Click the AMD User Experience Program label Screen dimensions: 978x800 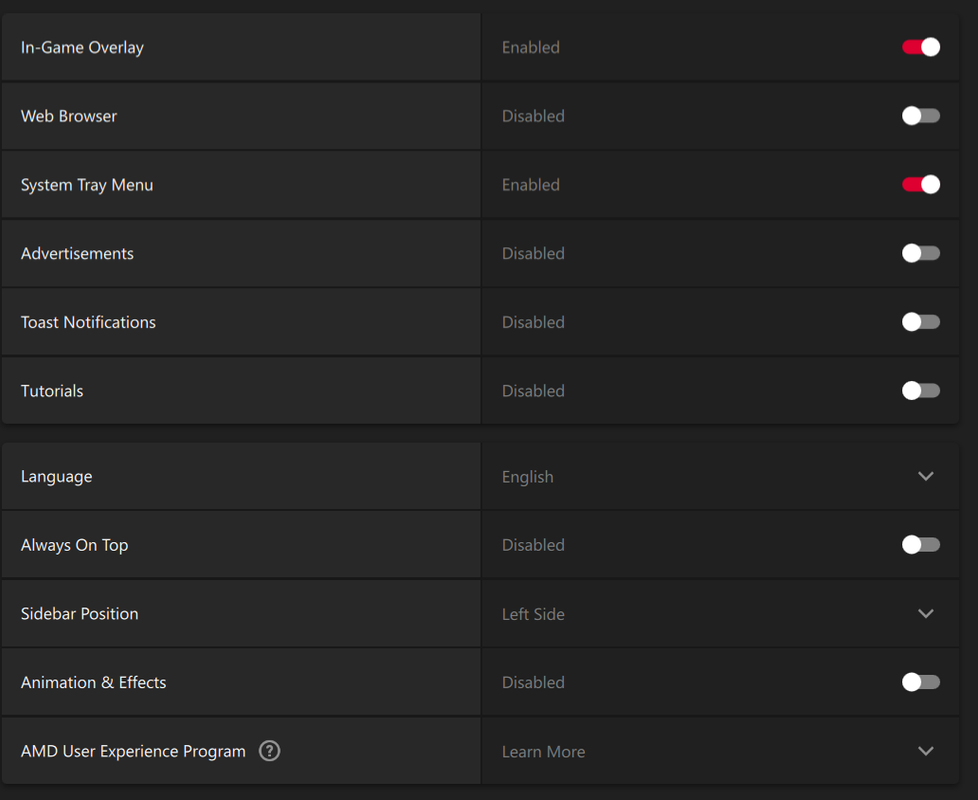pos(133,751)
